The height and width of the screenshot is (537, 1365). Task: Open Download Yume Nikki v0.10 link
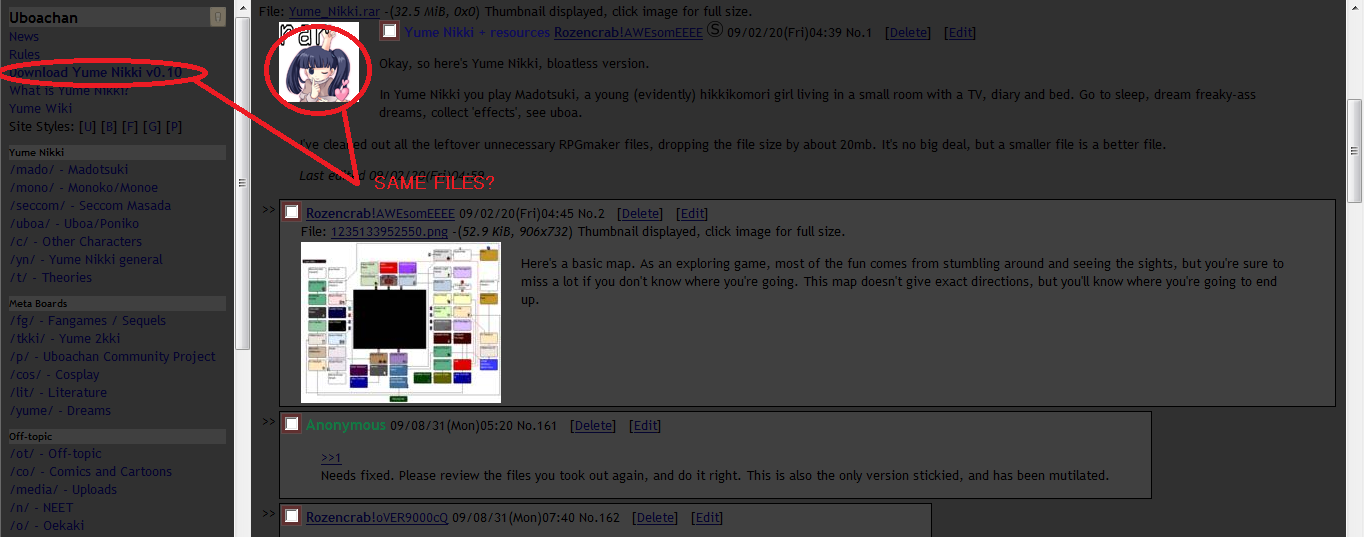click(95, 73)
